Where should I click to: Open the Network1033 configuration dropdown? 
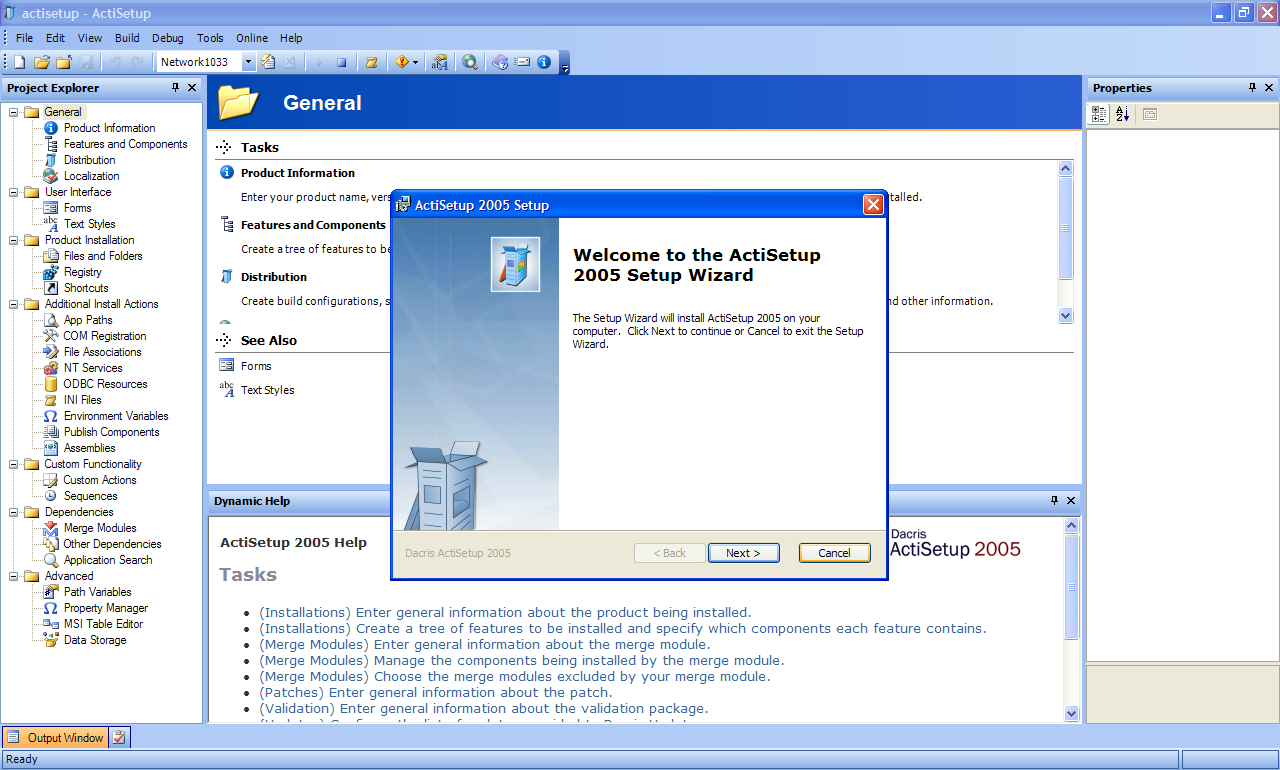pos(249,62)
